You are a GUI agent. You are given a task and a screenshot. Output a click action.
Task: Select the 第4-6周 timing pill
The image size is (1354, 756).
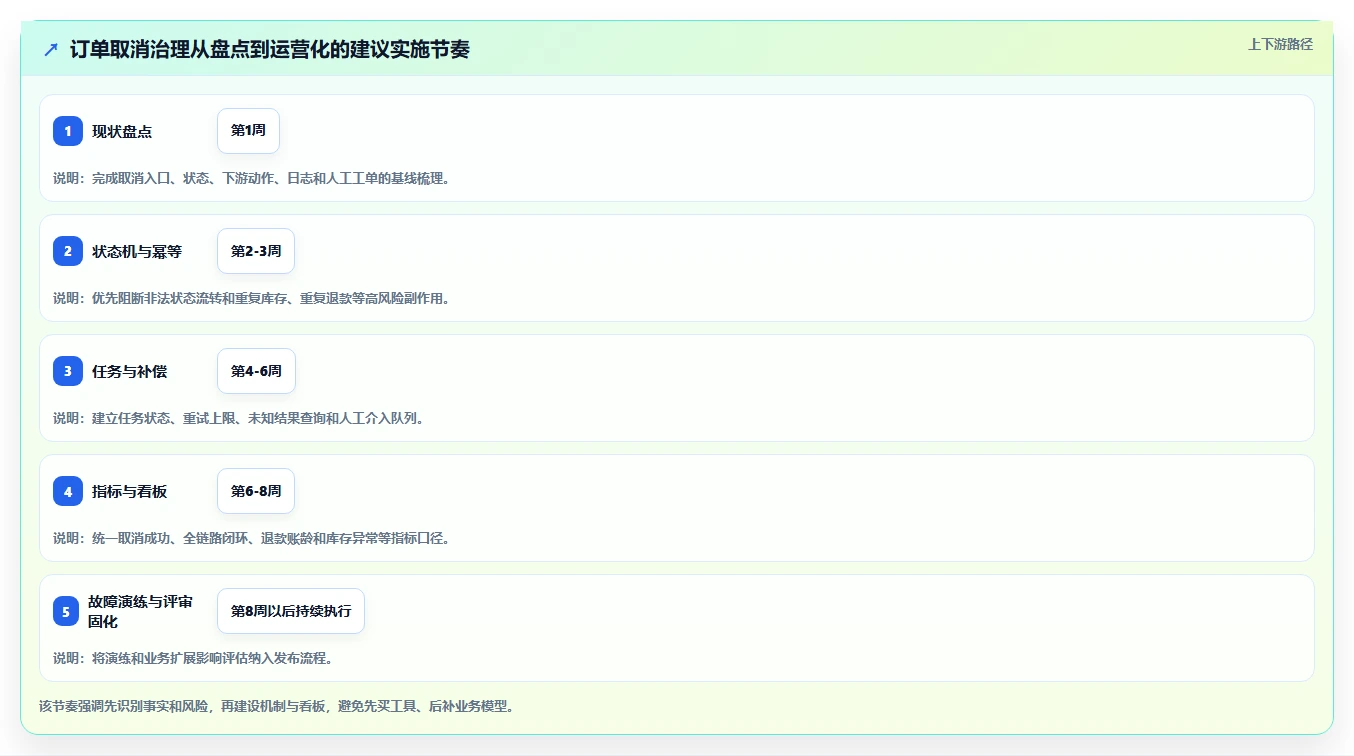click(x=256, y=371)
